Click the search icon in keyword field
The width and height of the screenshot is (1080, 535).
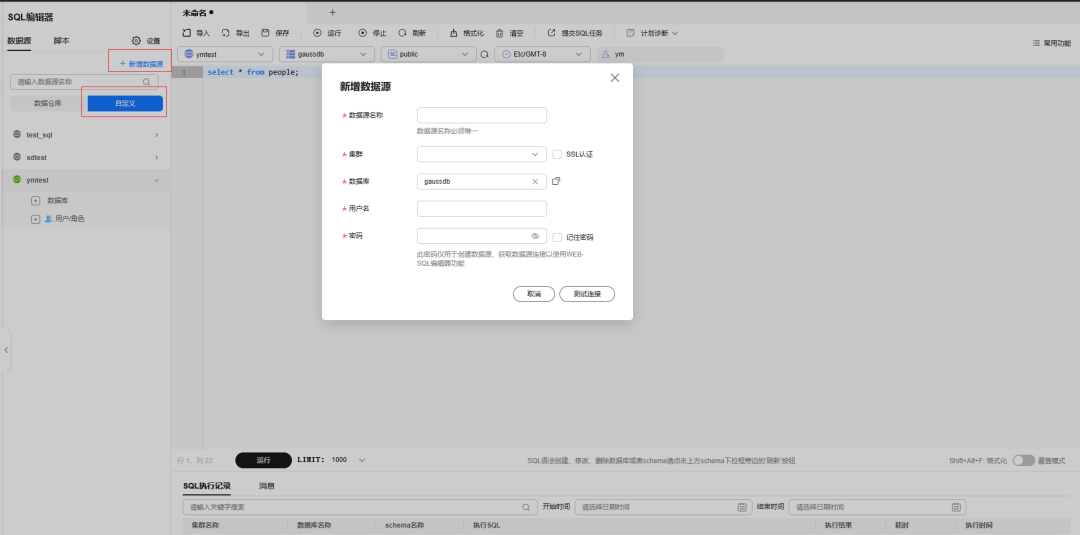point(526,507)
